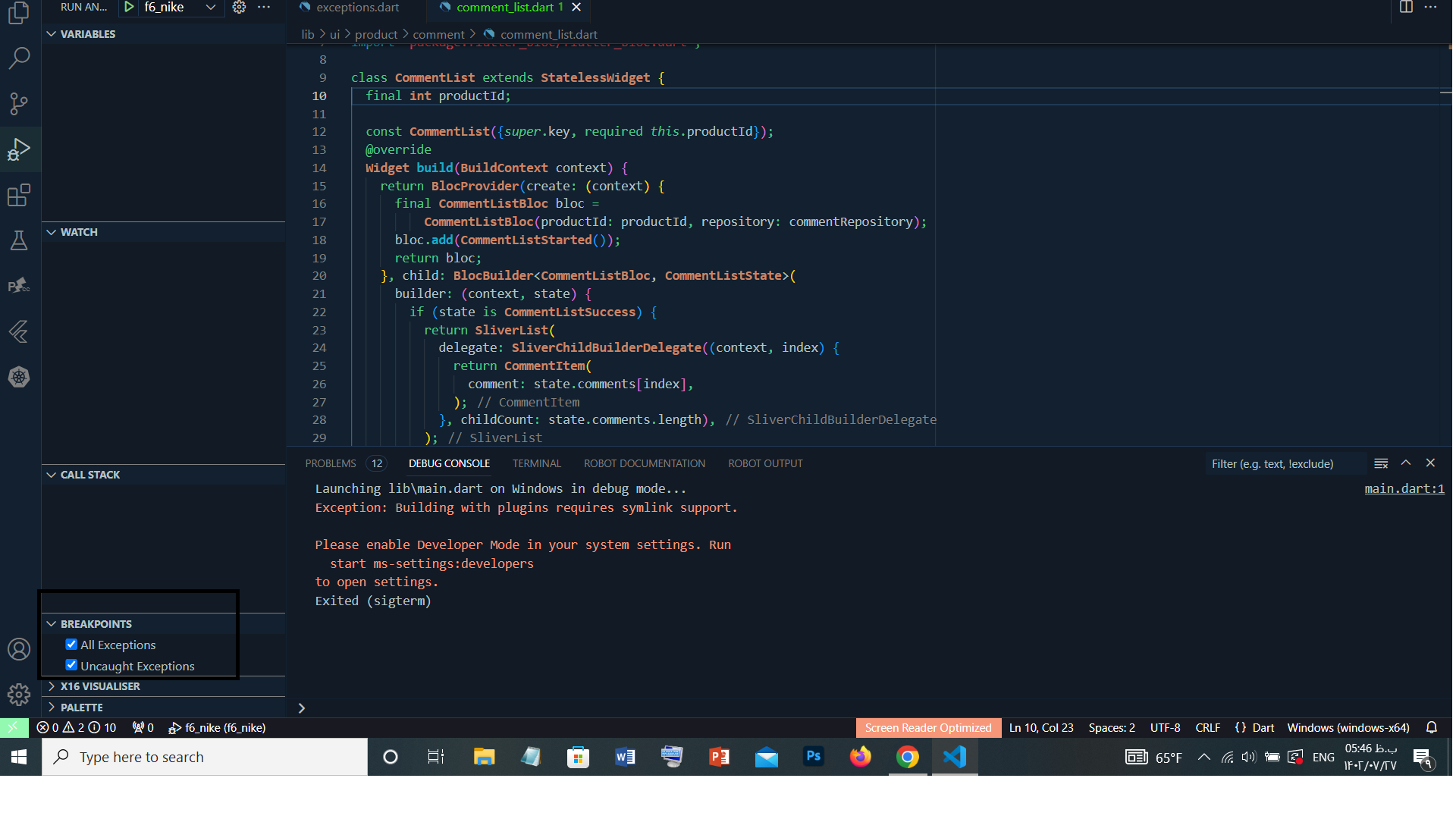Collapse the BREAKPOINTS section
The height and width of the screenshot is (819, 1456).
[x=163, y=624]
